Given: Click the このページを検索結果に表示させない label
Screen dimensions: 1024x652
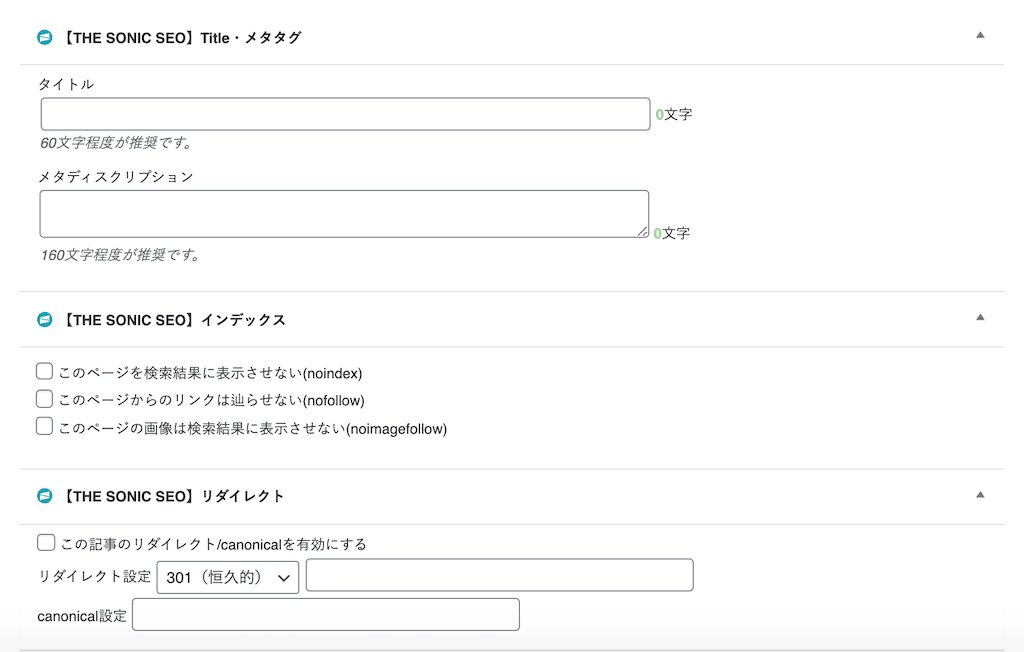Looking at the screenshot, I should click(210, 373).
